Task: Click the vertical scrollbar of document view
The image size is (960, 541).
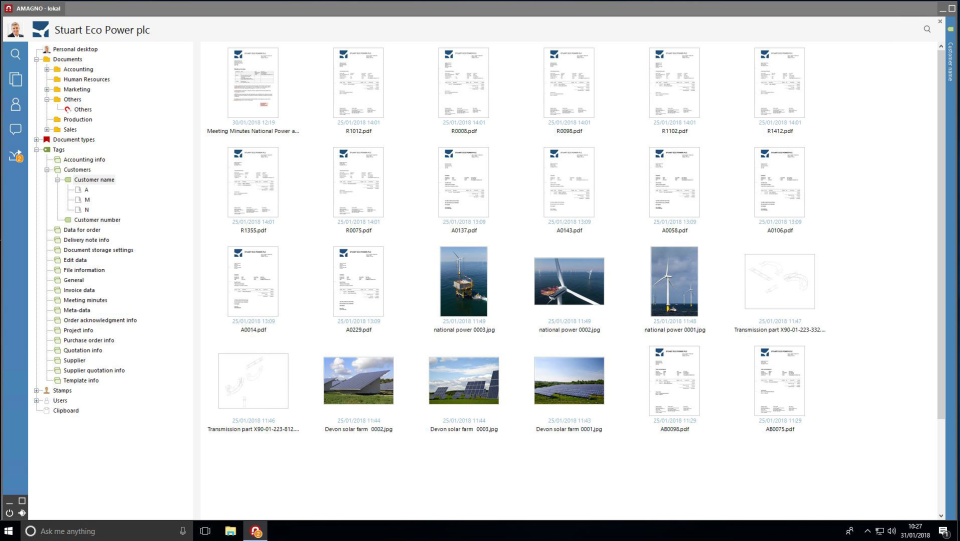Action: pos(941,233)
